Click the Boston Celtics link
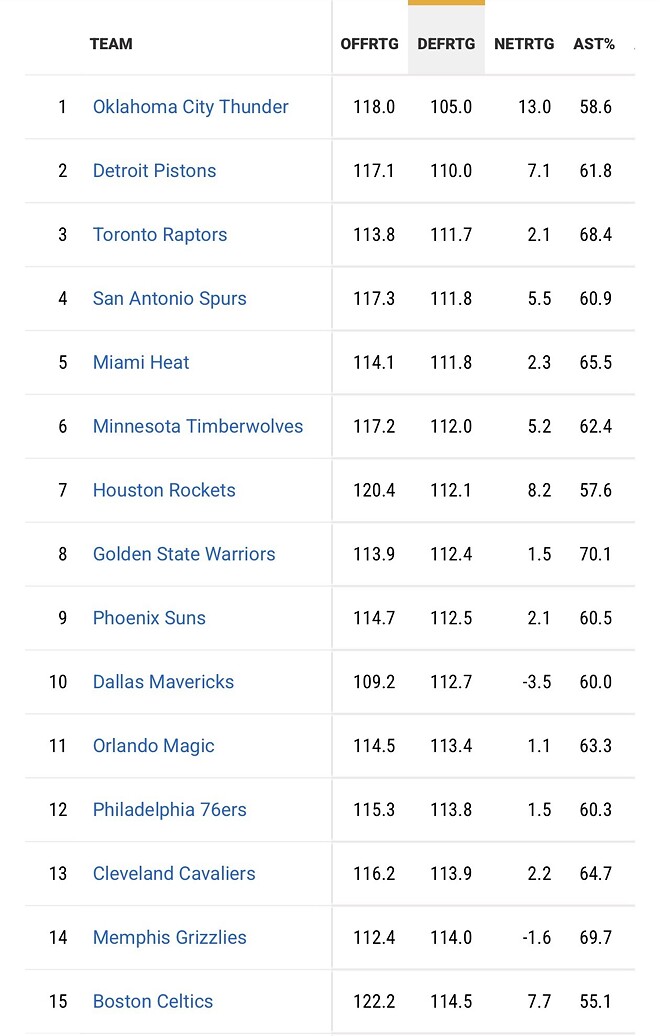Screen dimensions: 660x1036 click(x=153, y=1002)
